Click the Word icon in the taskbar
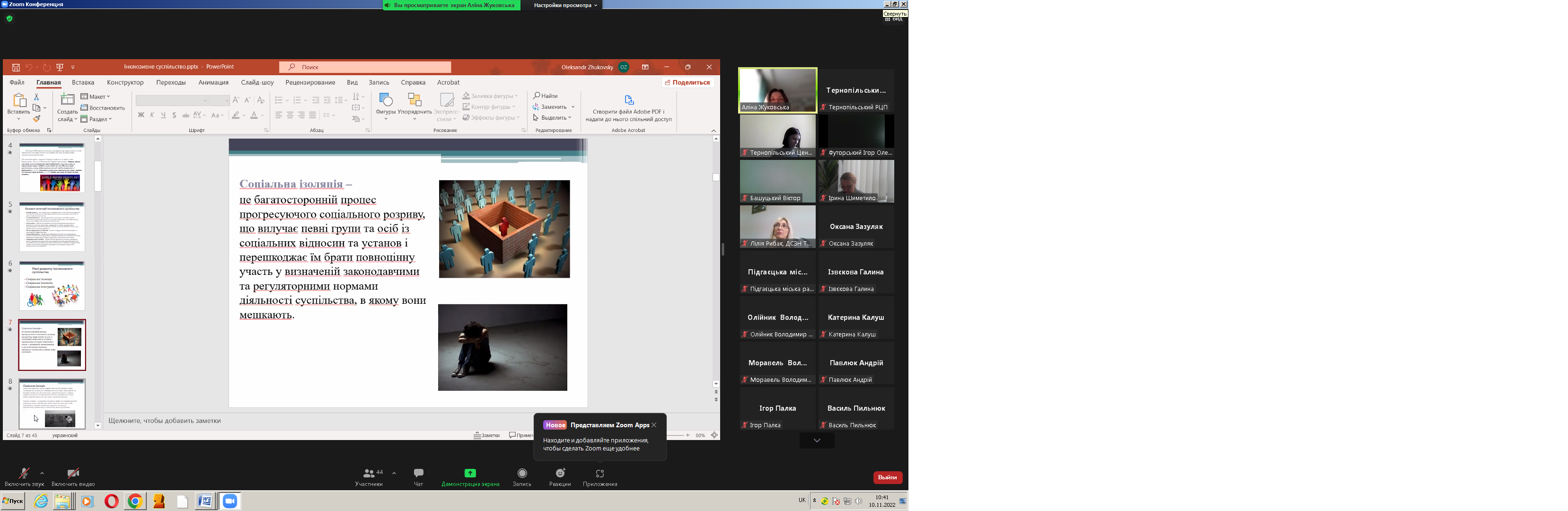The width and height of the screenshot is (1568, 511). [x=206, y=501]
